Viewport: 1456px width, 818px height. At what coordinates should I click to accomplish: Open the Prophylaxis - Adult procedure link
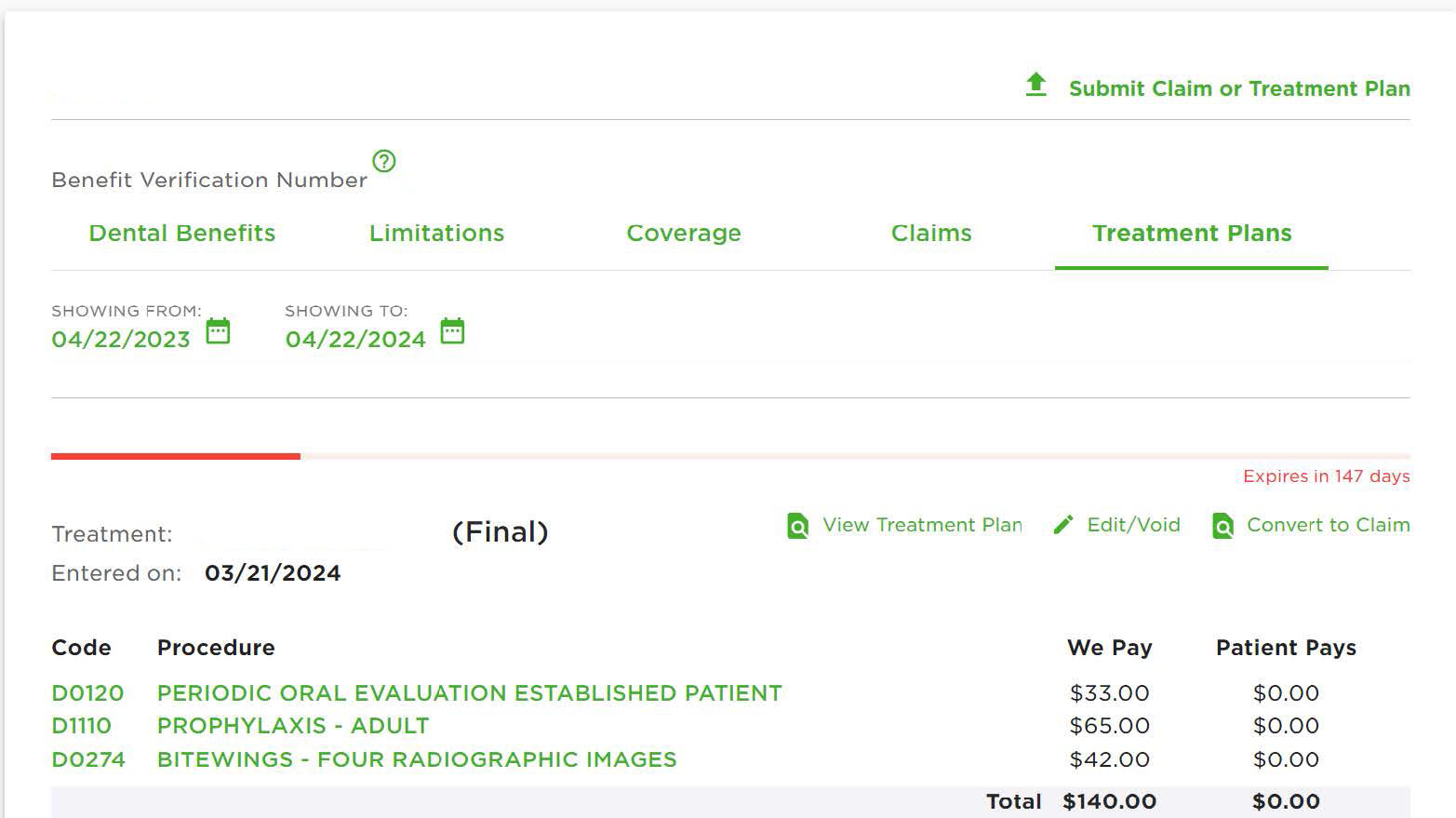tap(293, 726)
